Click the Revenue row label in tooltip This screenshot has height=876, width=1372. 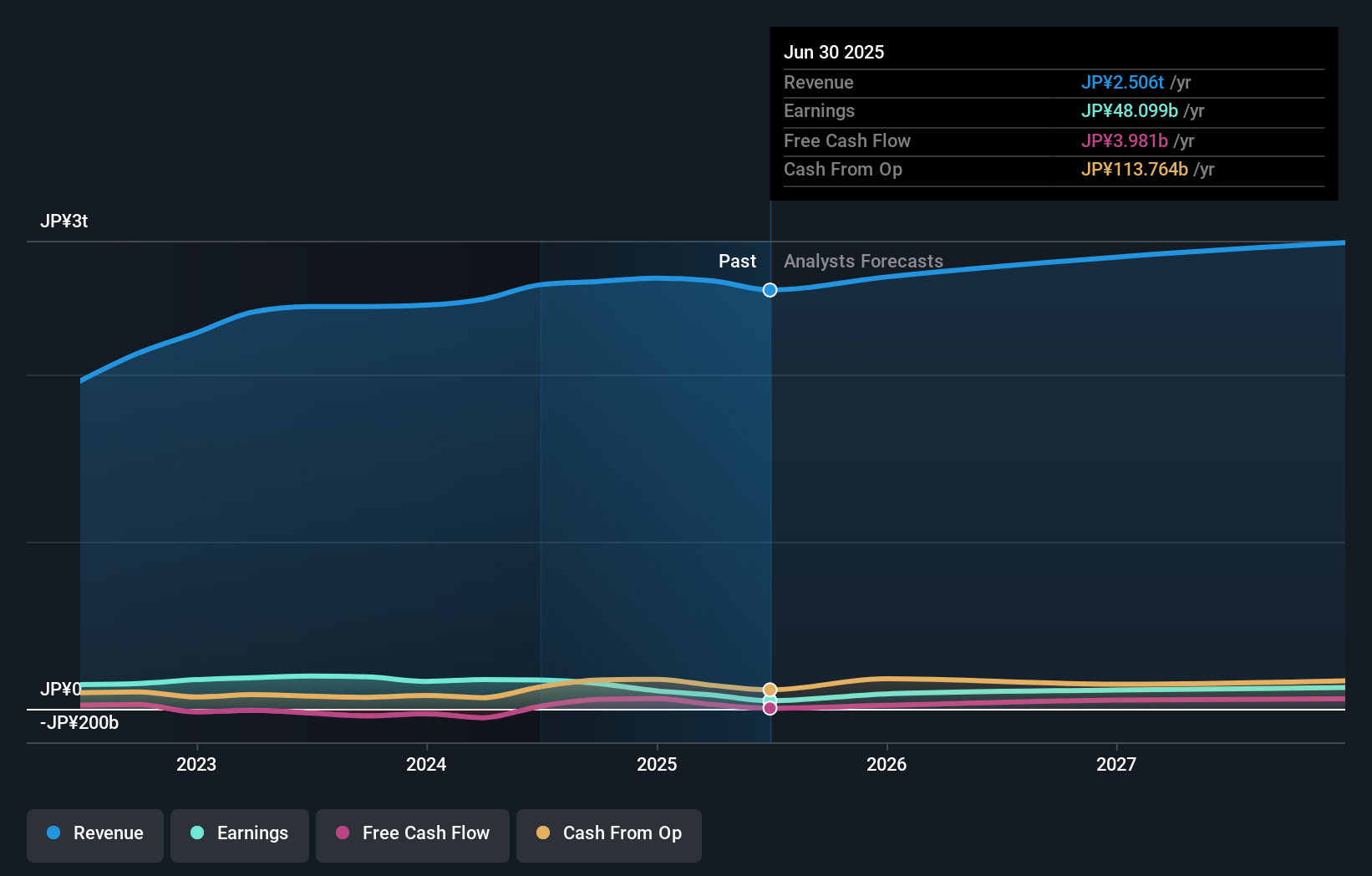pyautogui.click(x=819, y=83)
